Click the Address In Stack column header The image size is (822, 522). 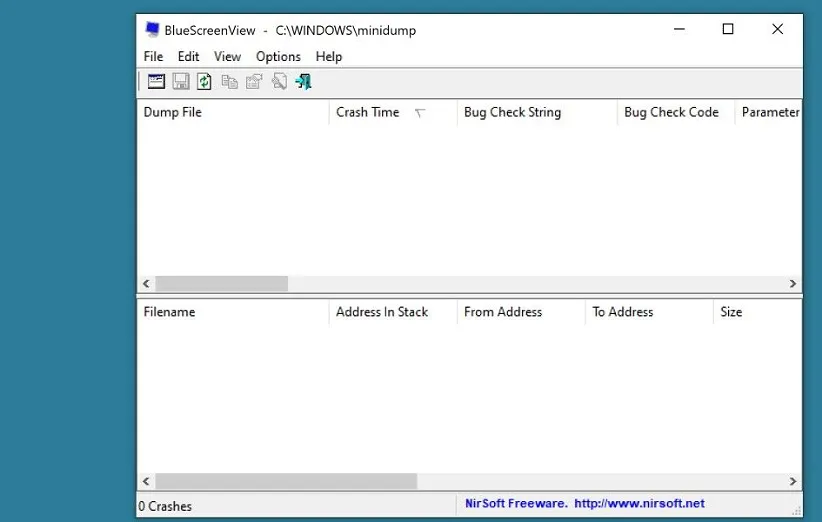[382, 312]
